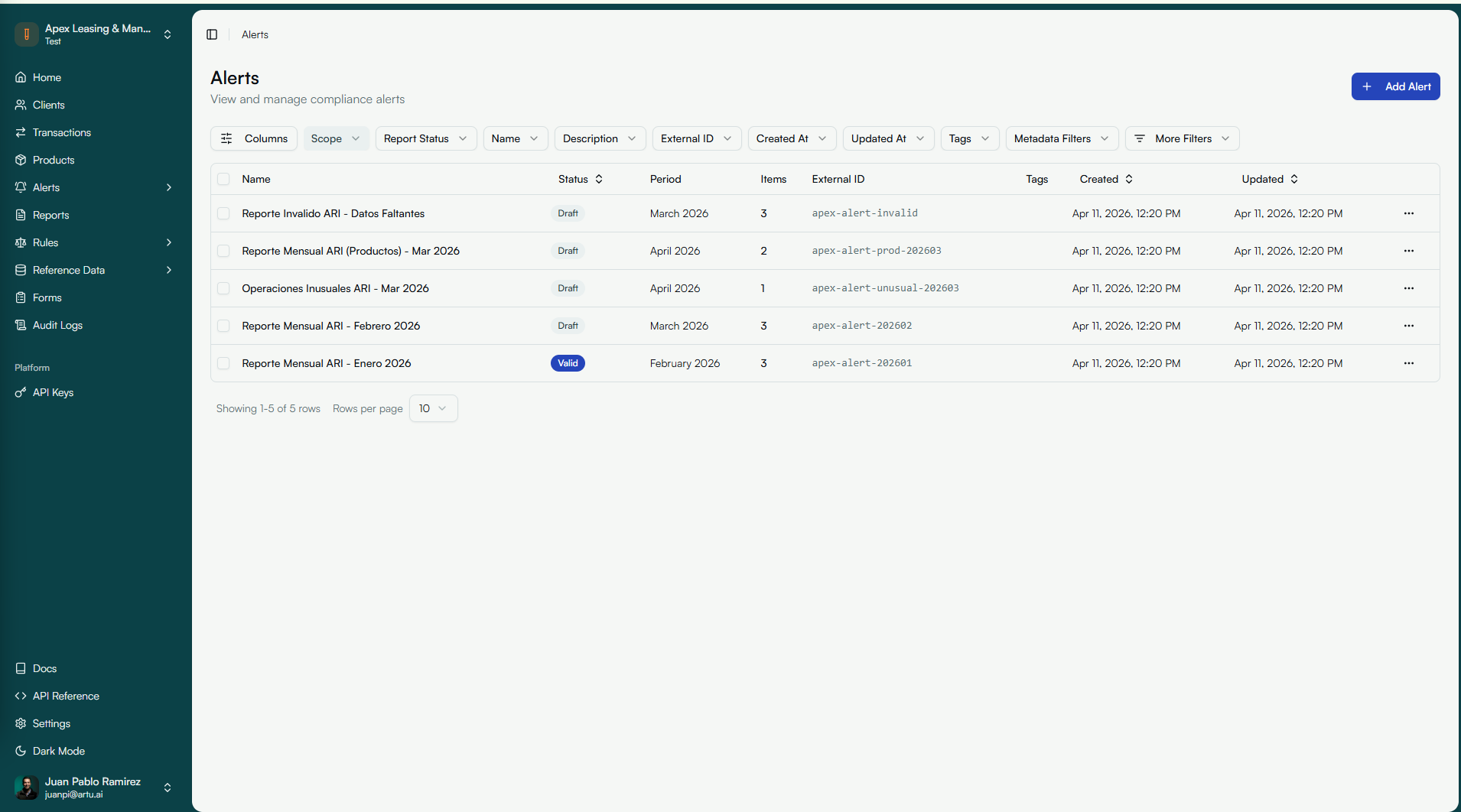
Task: Open the Report Status filter dropdown
Action: click(x=426, y=138)
